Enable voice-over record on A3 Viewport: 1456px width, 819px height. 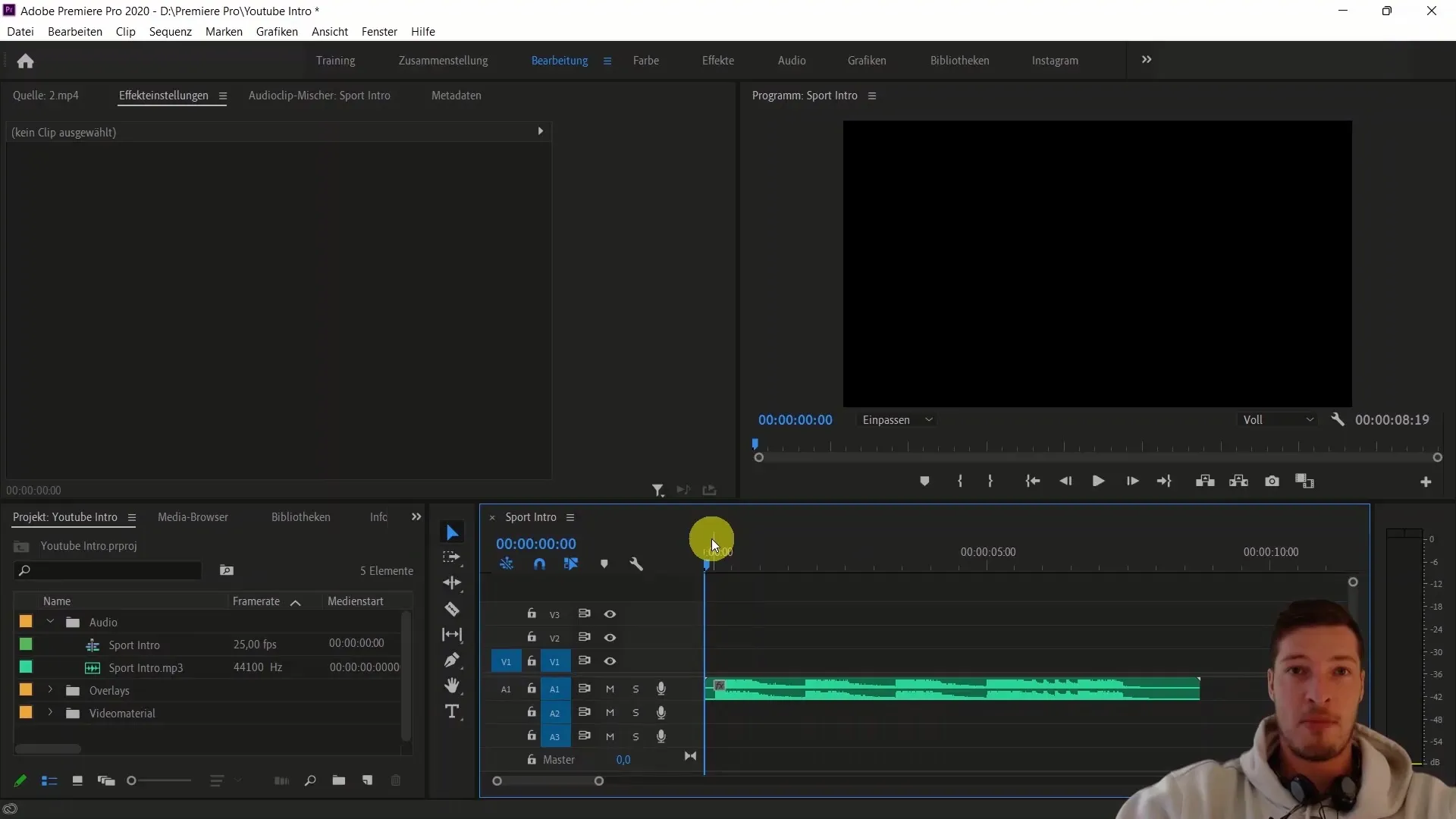pyautogui.click(x=661, y=736)
